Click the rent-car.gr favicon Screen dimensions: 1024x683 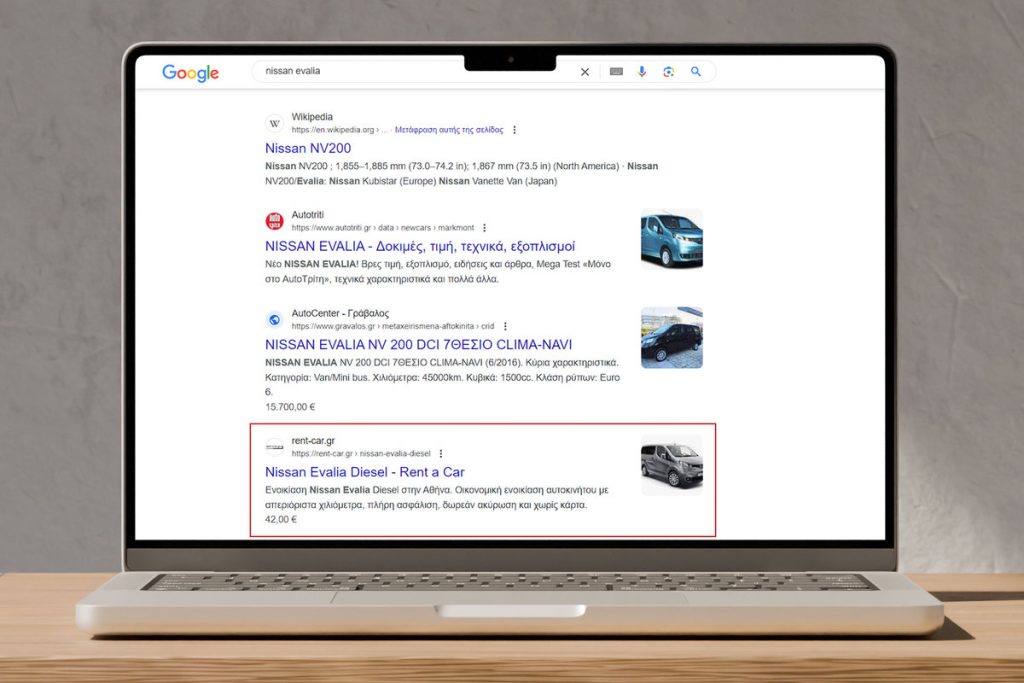point(274,447)
